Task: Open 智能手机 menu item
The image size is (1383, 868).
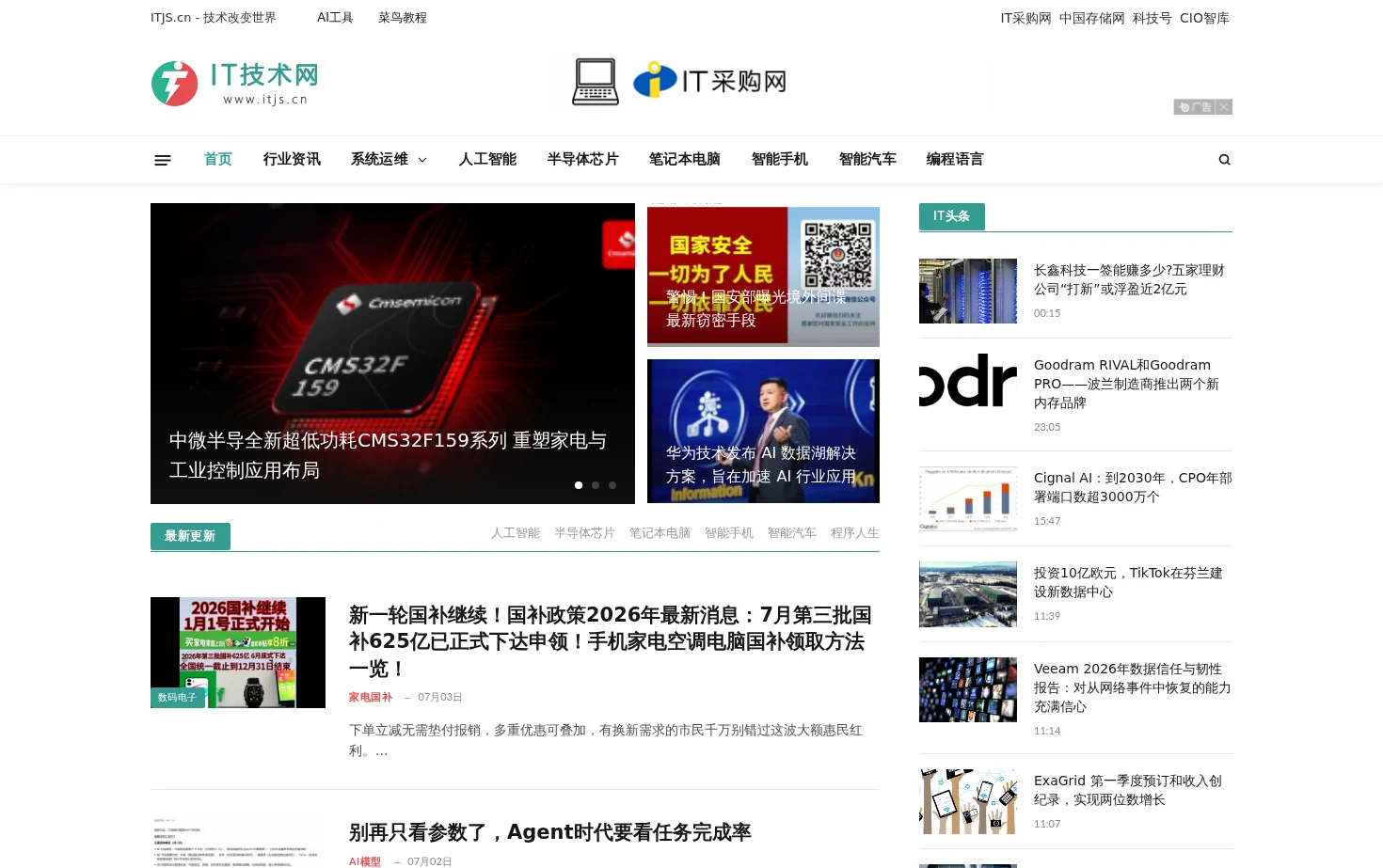Action: (780, 159)
